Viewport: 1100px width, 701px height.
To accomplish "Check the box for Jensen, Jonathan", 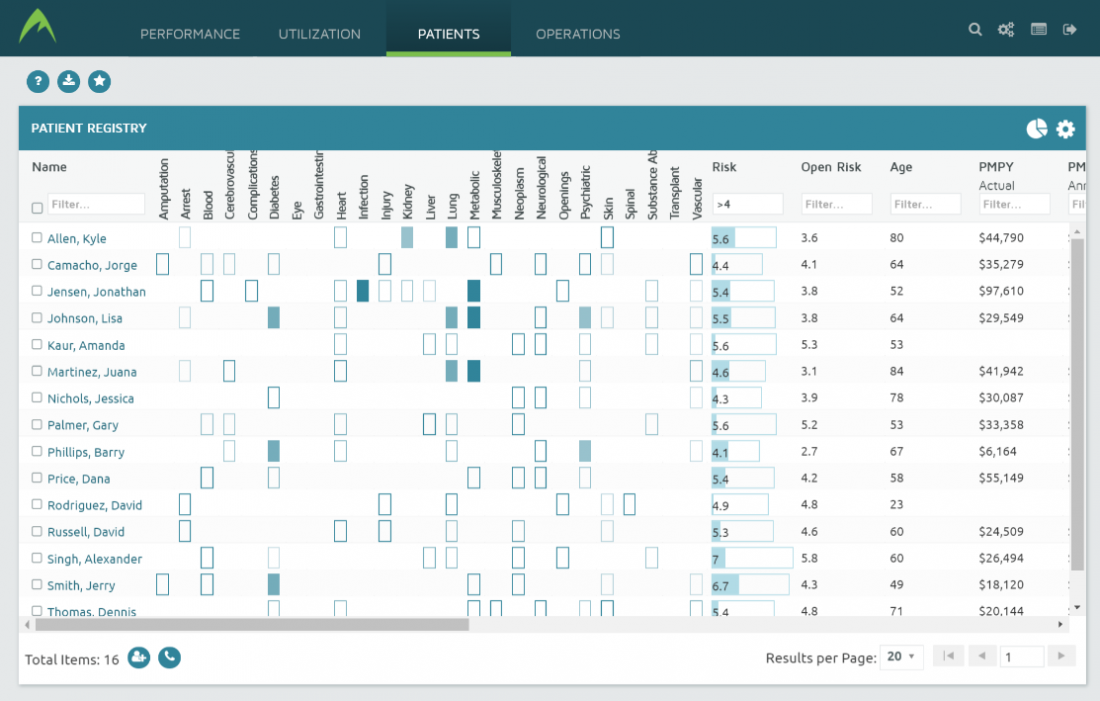I will pos(36,291).
